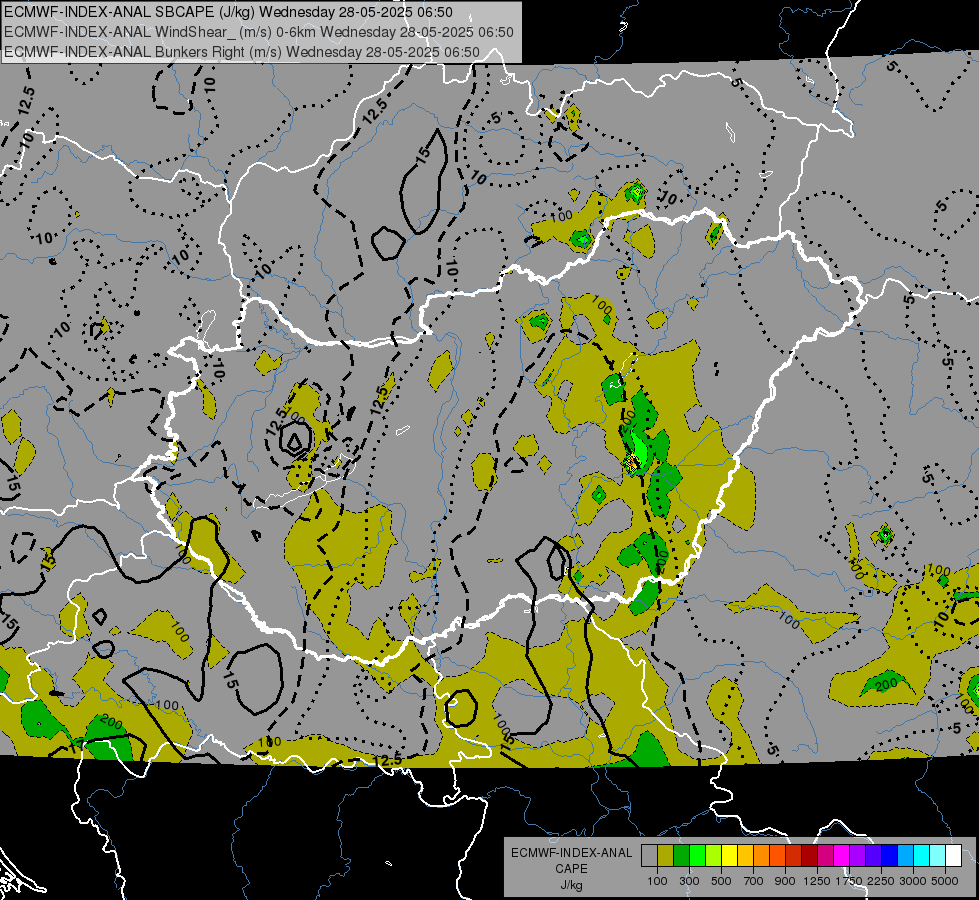Screen dimensions: 979x900
Task: Pick the white swatch at legend end
Action: pyautogui.click(x=954, y=855)
